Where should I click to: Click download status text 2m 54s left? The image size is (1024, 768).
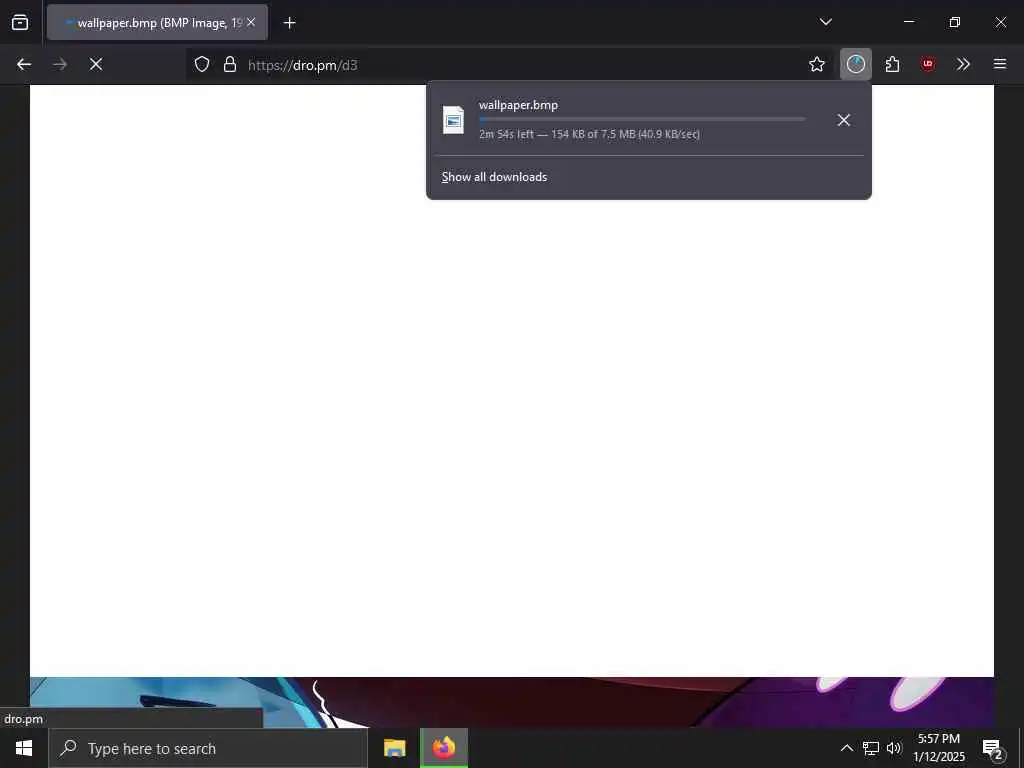[x=589, y=135]
